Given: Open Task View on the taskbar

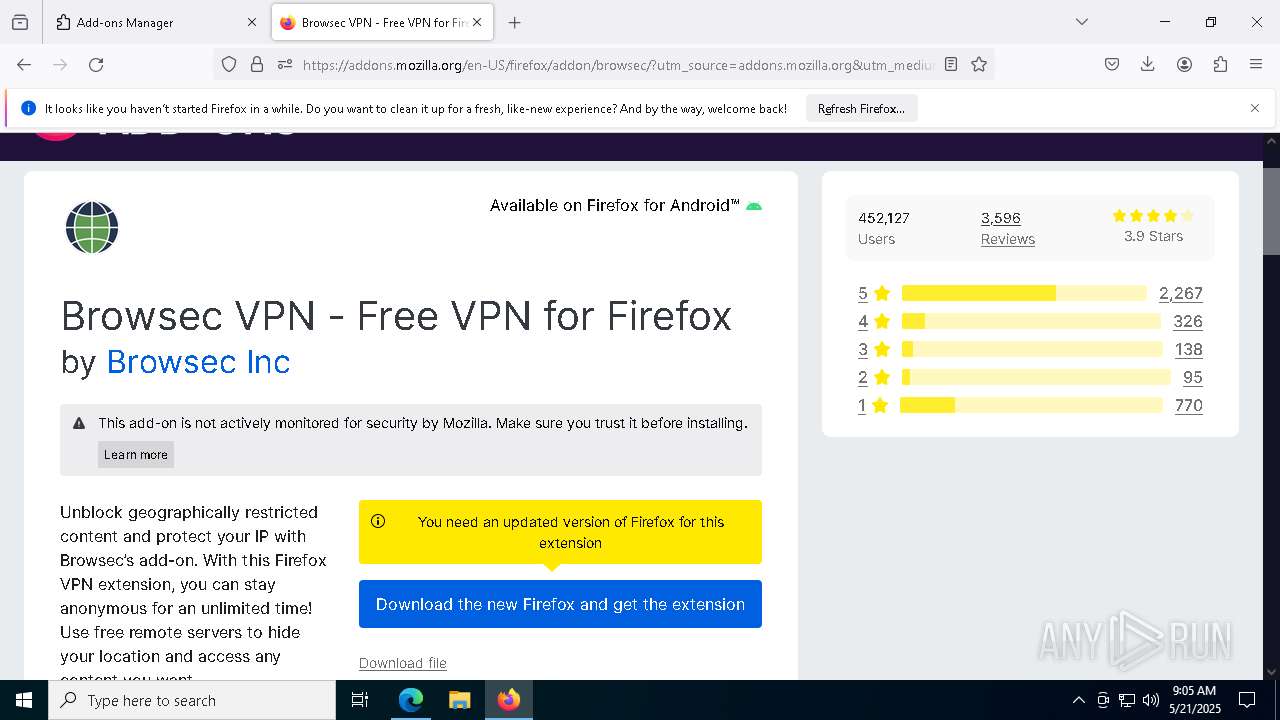Looking at the screenshot, I should (360, 700).
